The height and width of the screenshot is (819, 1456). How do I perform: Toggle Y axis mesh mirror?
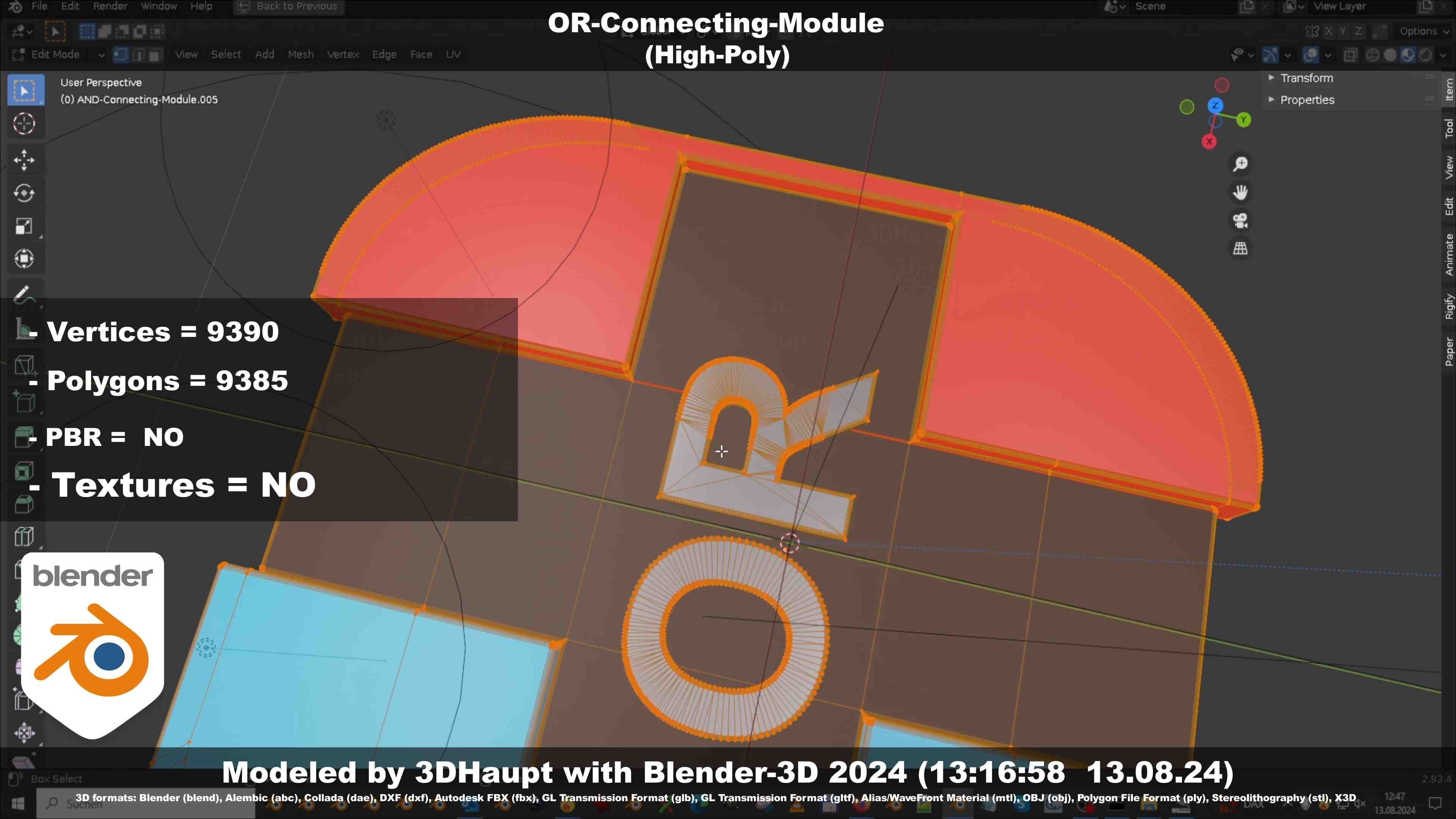1343,31
